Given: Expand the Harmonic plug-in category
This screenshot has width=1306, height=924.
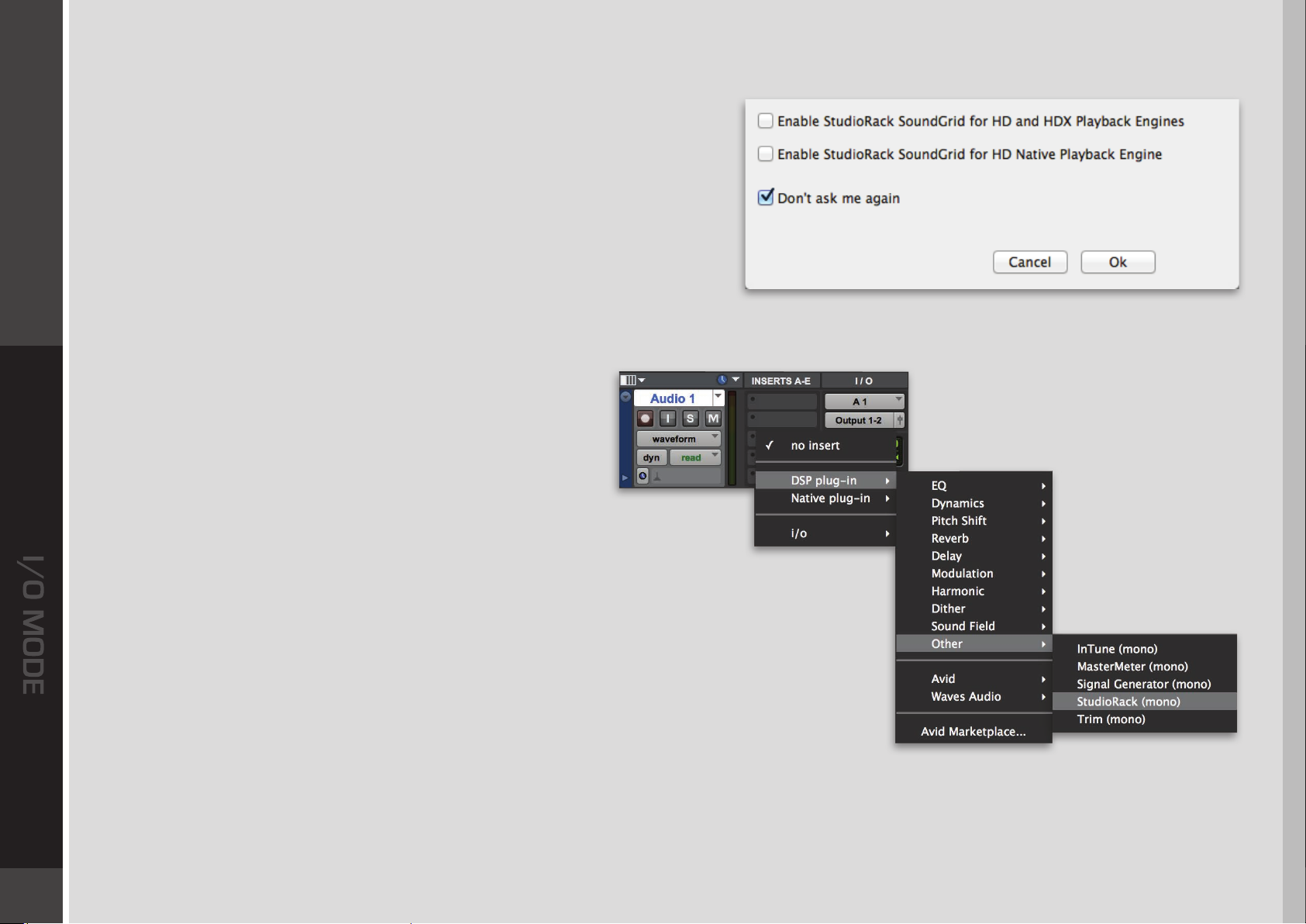Looking at the screenshot, I should point(974,591).
